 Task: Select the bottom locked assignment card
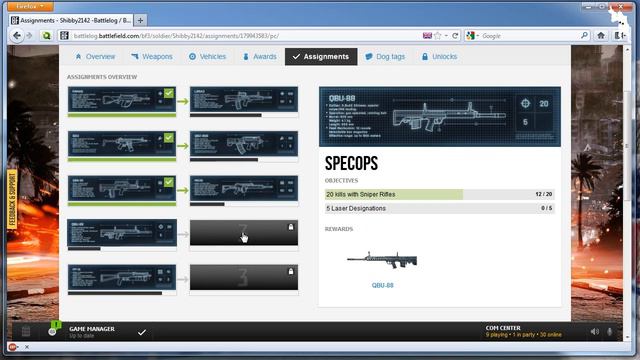pos(244,277)
